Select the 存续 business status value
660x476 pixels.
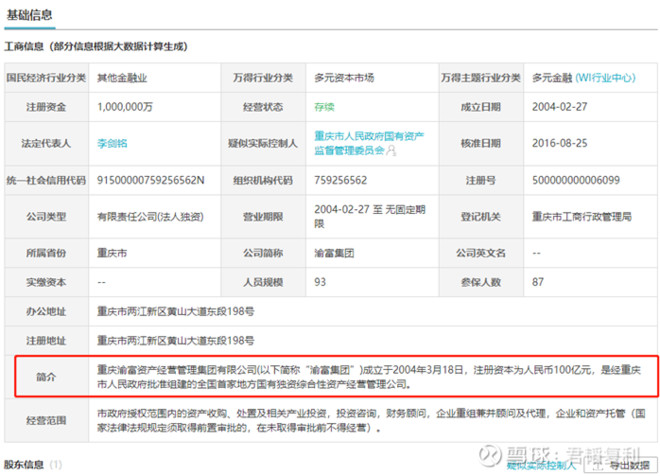(324, 107)
